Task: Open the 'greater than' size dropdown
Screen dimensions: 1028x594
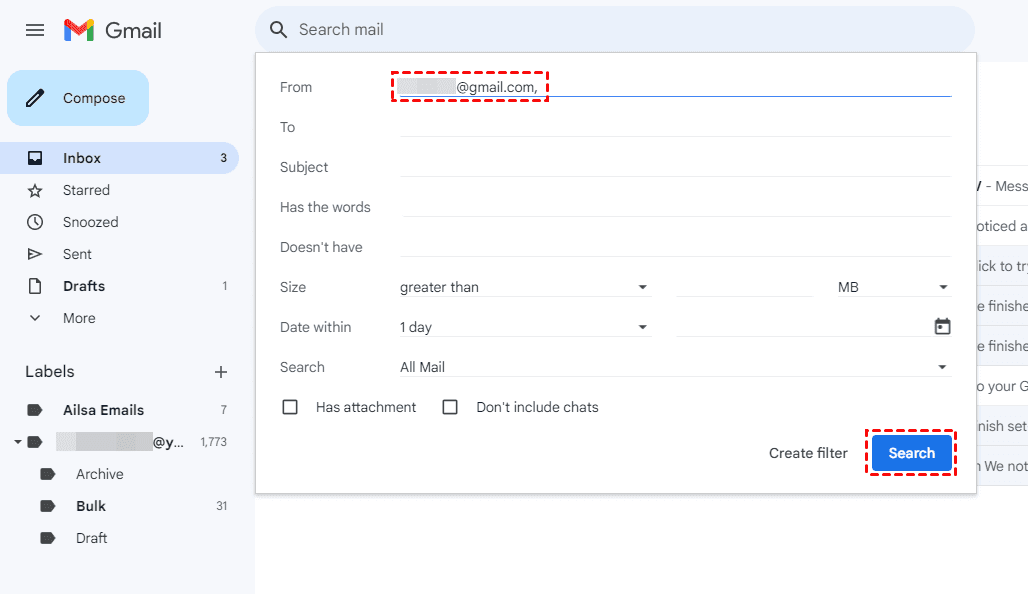Action: (524, 287)
